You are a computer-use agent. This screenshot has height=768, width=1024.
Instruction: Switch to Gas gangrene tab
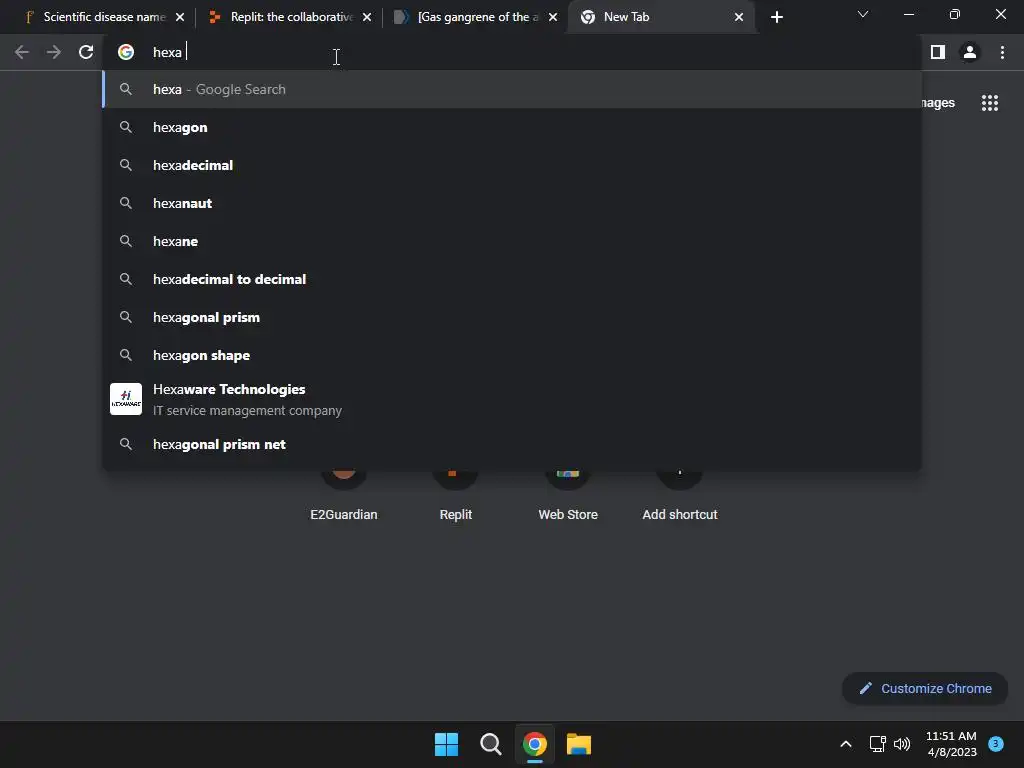pos(475,17)
